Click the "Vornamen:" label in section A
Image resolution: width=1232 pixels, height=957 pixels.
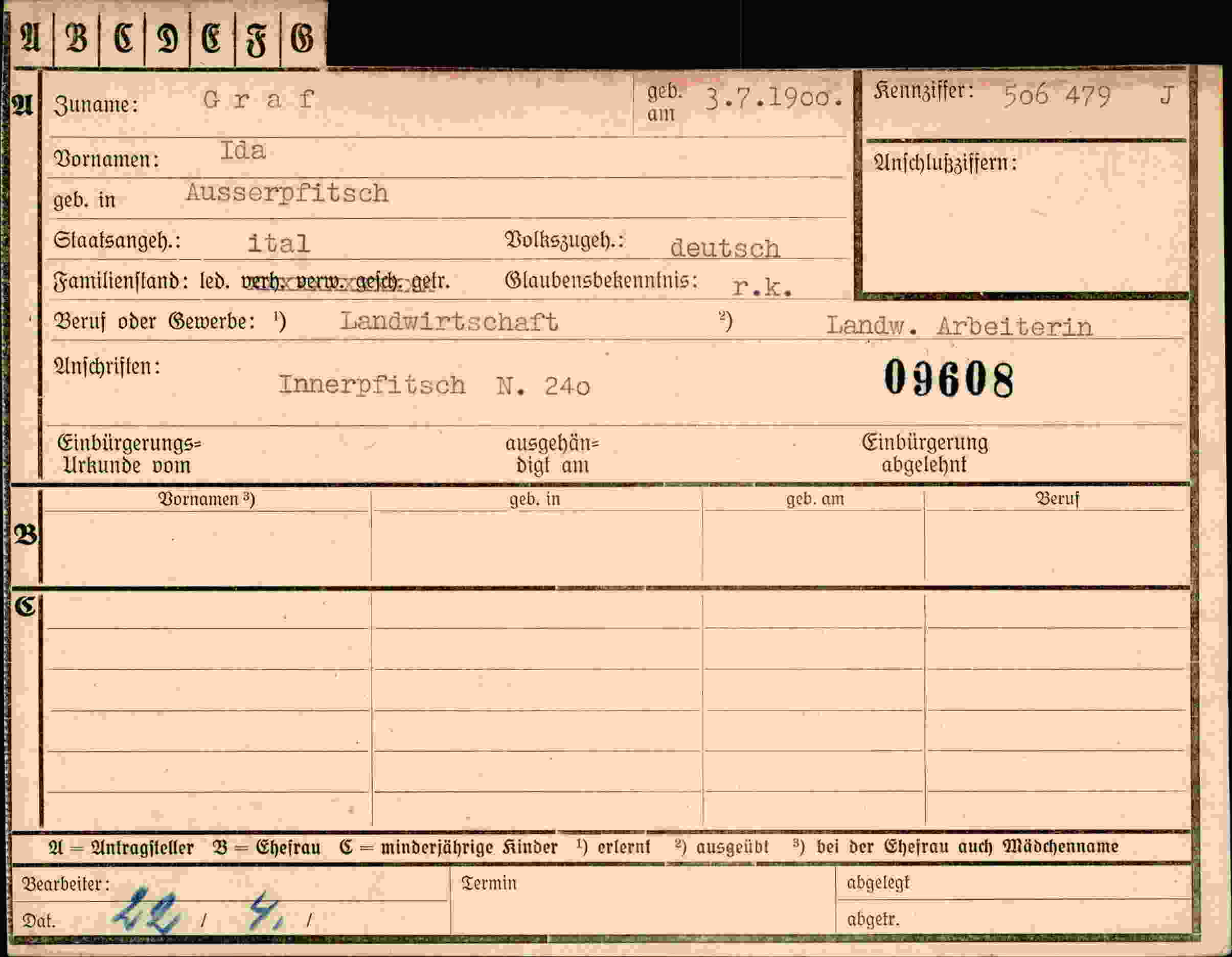click(106, 159)
